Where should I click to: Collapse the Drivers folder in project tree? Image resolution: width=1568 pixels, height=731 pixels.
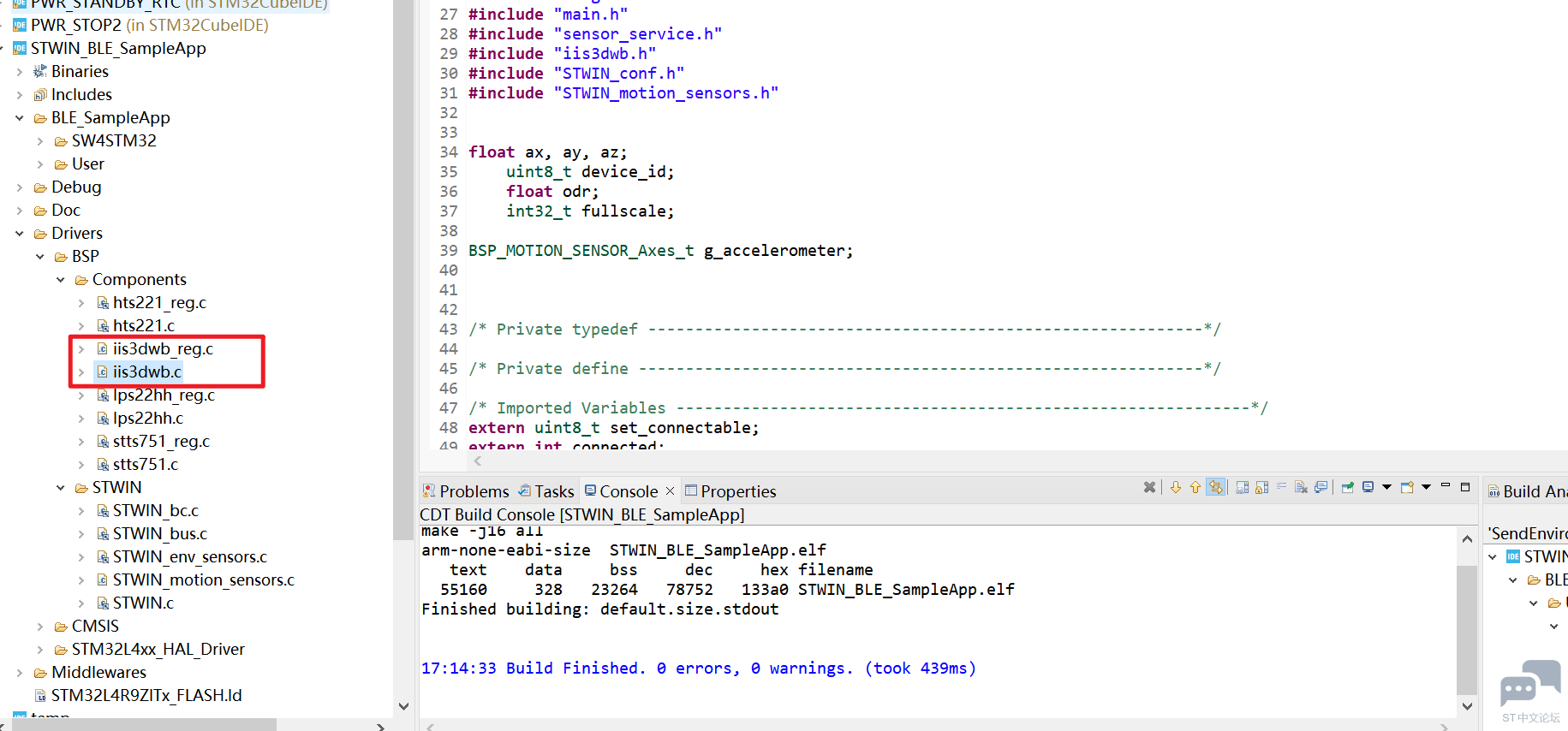point(20,233)
